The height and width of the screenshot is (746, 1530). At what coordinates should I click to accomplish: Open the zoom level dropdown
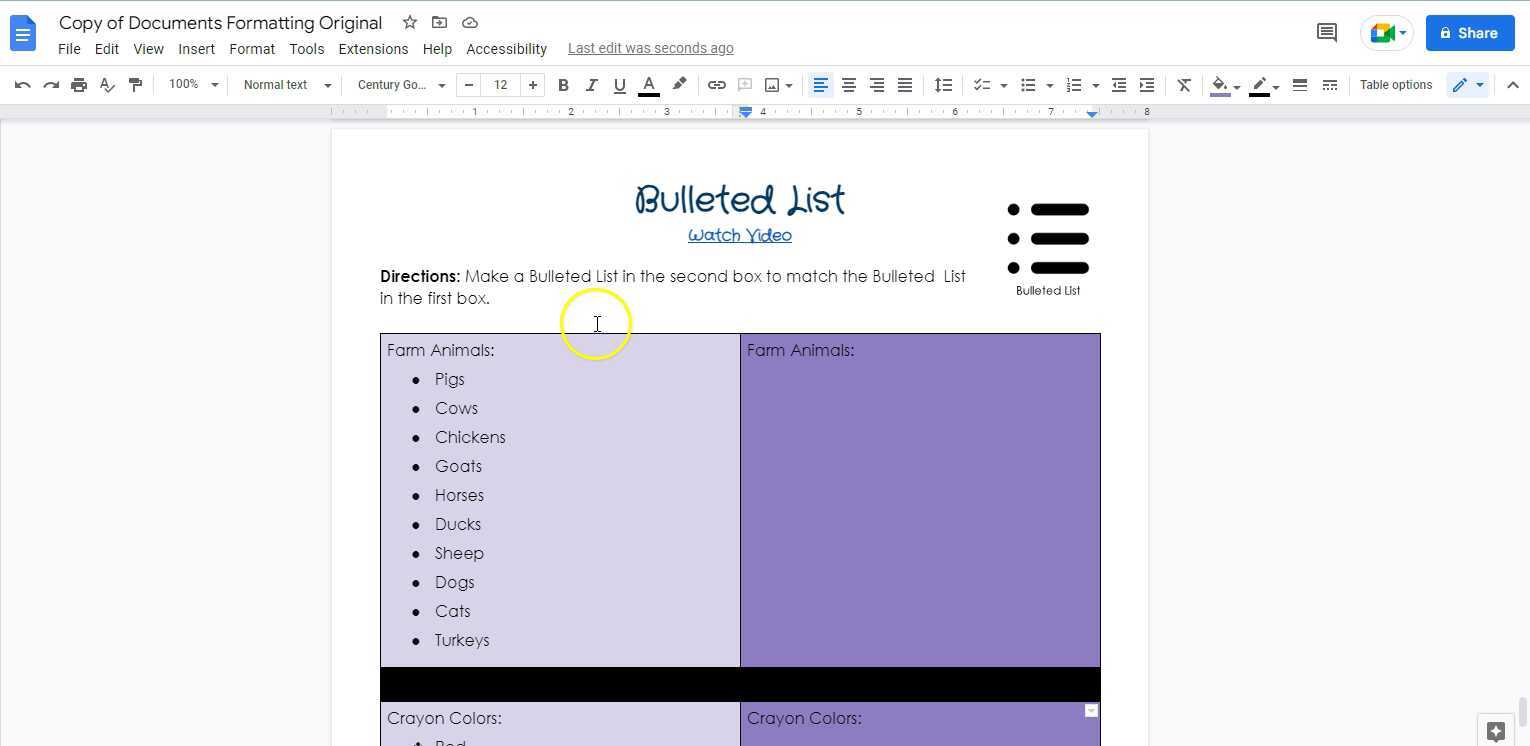click(x=193, y=85)
